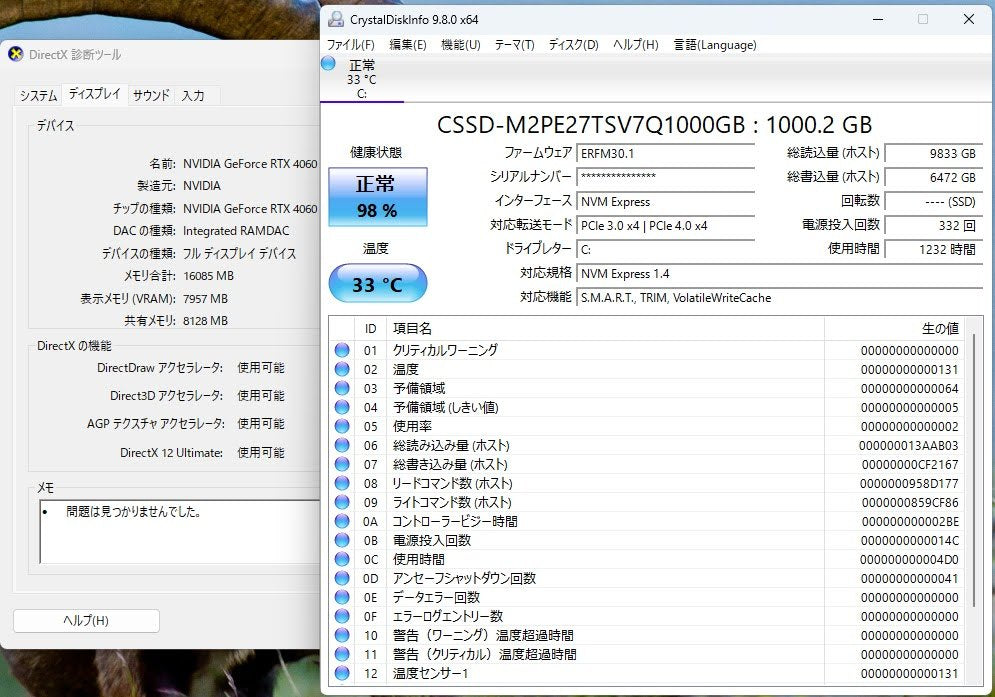The image size is (995, 697).
Task: Click the ファームウェア field ERFM30.1
Action: pyautogui.click(x=666, y=154)
